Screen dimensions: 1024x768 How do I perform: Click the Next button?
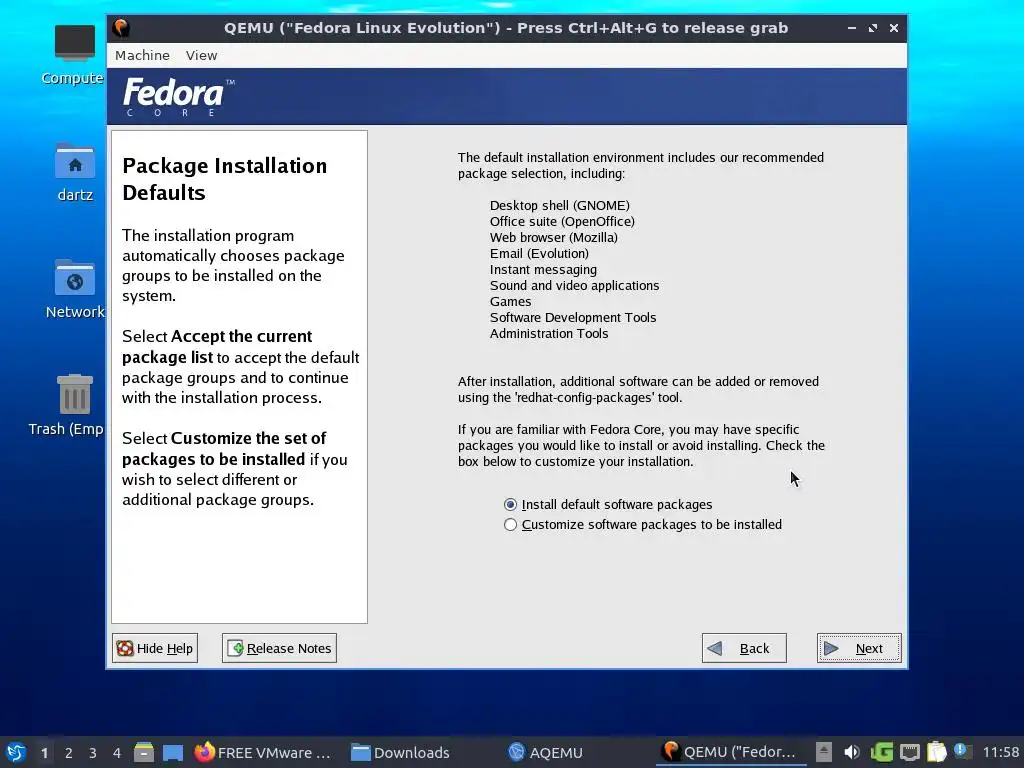[859, 648]
